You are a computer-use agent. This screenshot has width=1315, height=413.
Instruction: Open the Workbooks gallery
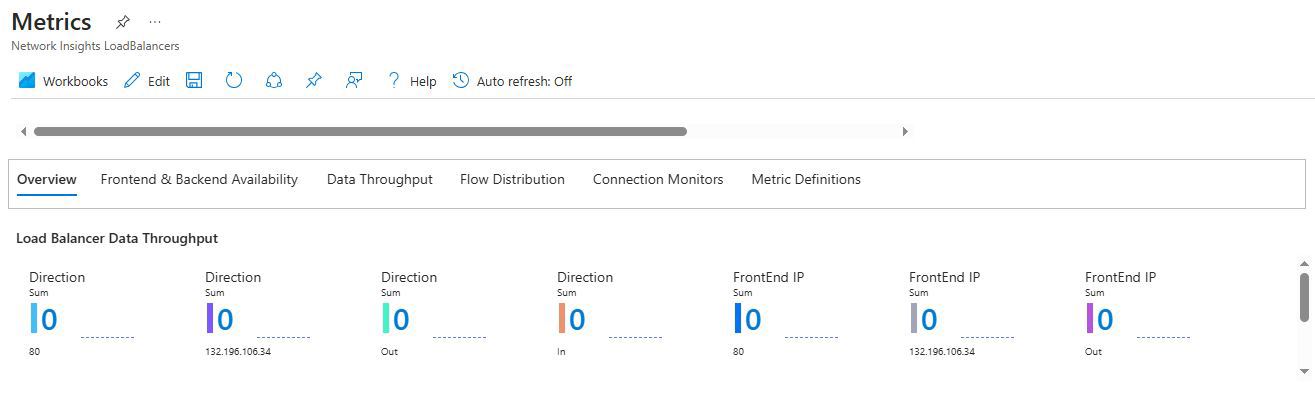[63, 81]
